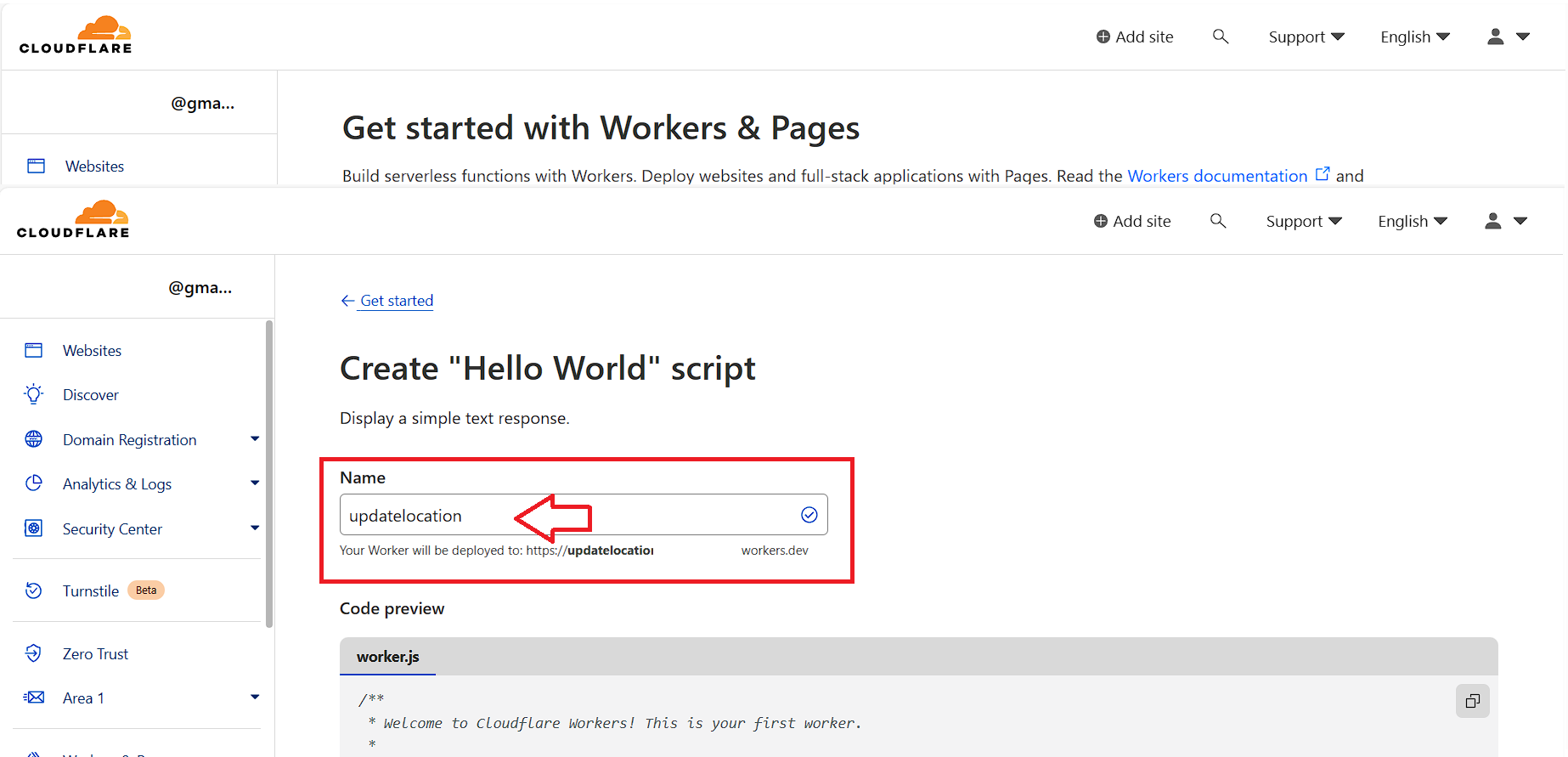Click the back arrow icon beside Get started
The width and height of the screenshot is (1568, 757).
point(347,301)
